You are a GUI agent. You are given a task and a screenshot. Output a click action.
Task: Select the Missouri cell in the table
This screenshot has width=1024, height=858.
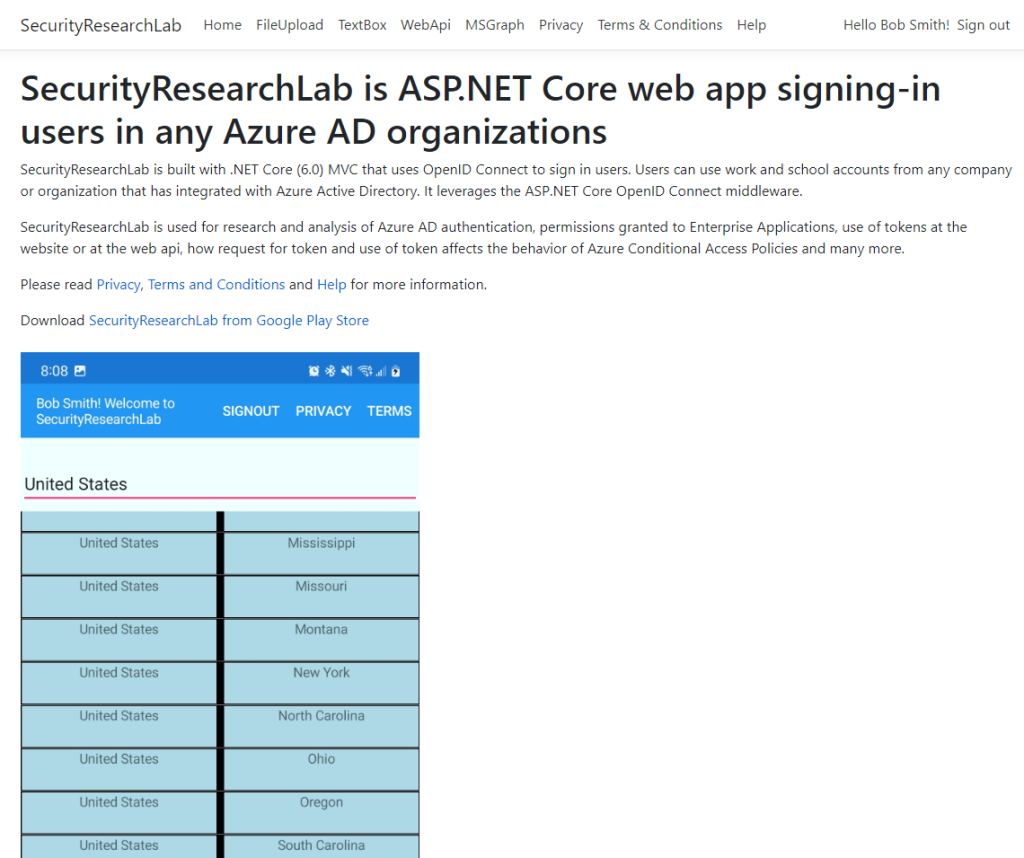point(321,597)
